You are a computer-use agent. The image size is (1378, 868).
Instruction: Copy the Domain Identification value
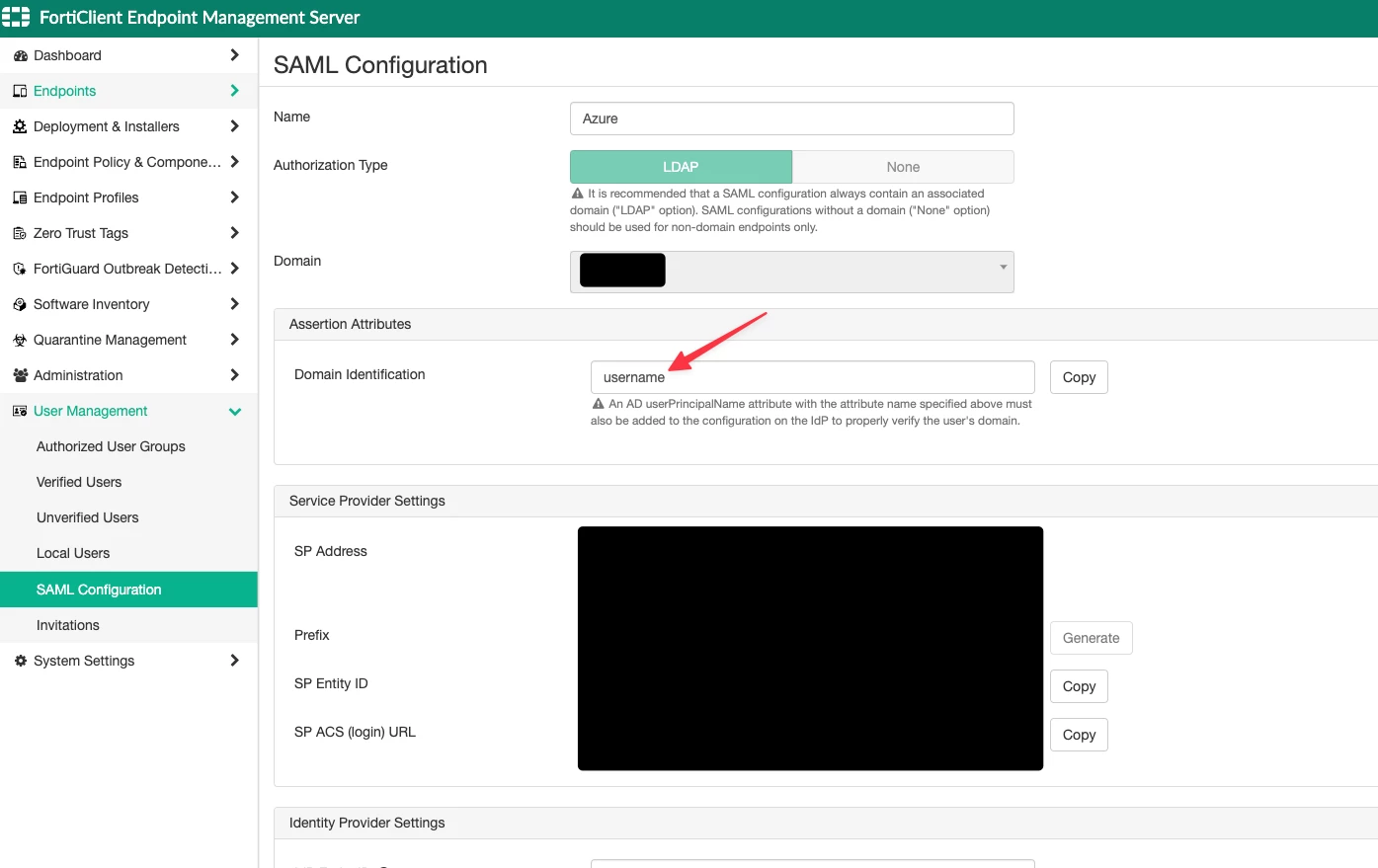tap(1079, 377)
